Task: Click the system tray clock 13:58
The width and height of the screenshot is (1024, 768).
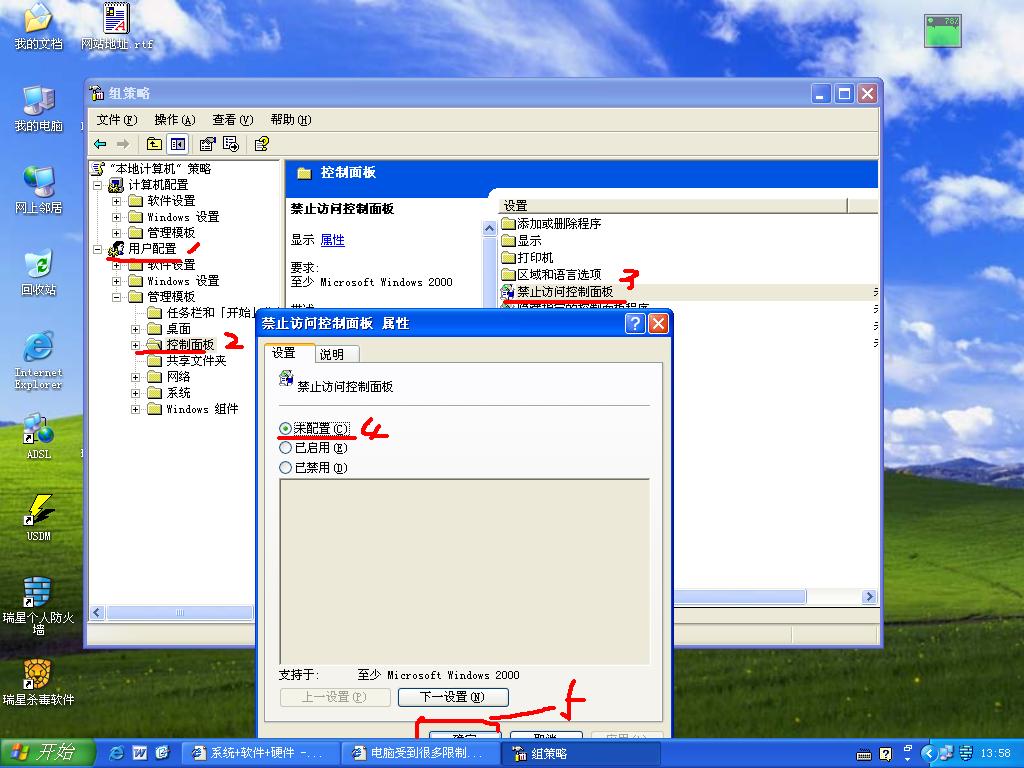Action: coord(995,754)
